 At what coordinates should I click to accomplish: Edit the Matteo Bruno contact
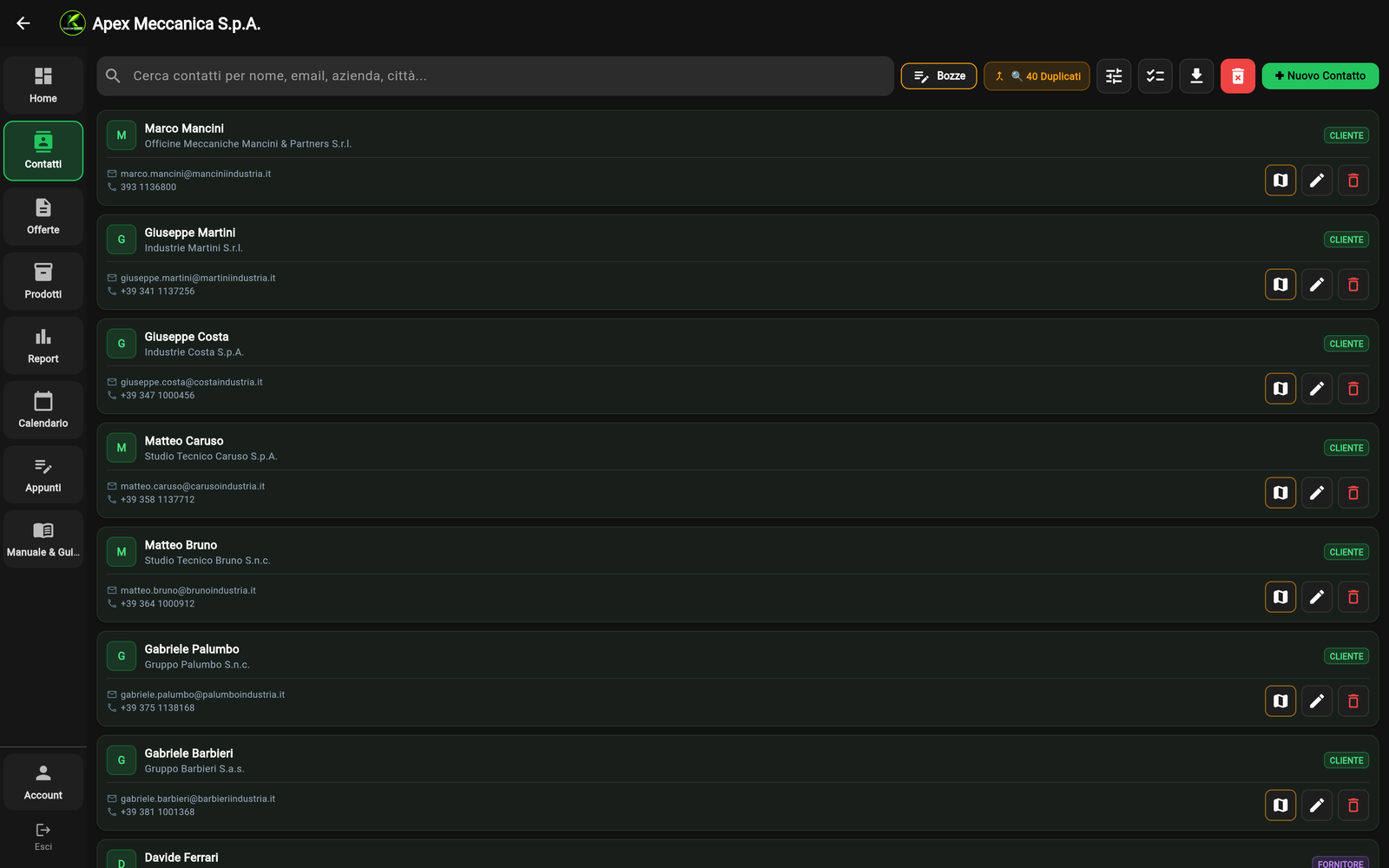click(1317, 597)
